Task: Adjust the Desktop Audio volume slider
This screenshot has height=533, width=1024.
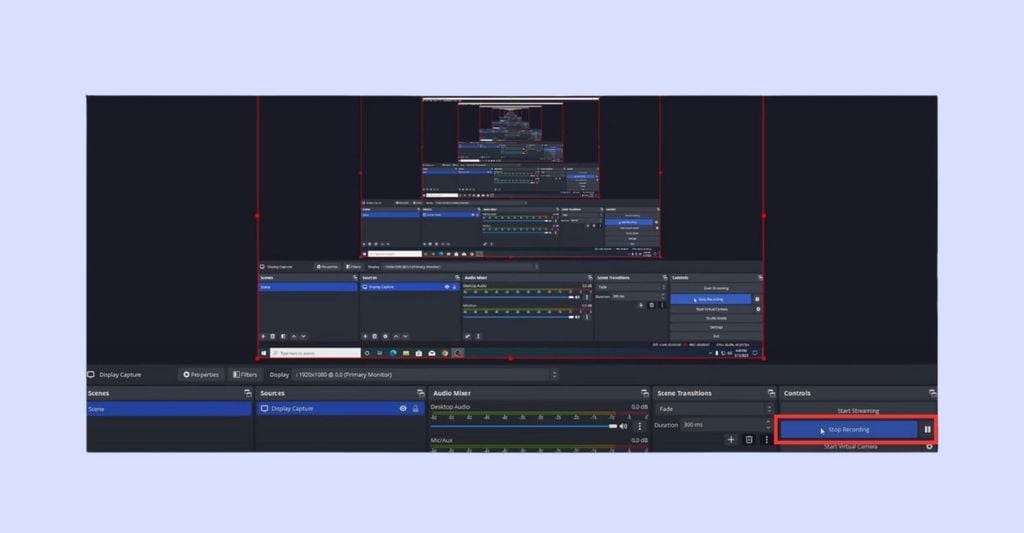Action: tap(523, 427)
